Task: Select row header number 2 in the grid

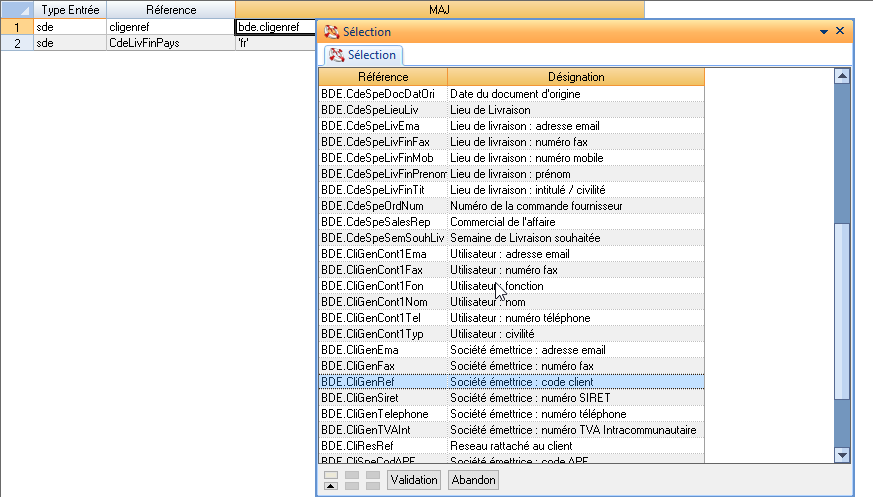Action: [16, 44]
